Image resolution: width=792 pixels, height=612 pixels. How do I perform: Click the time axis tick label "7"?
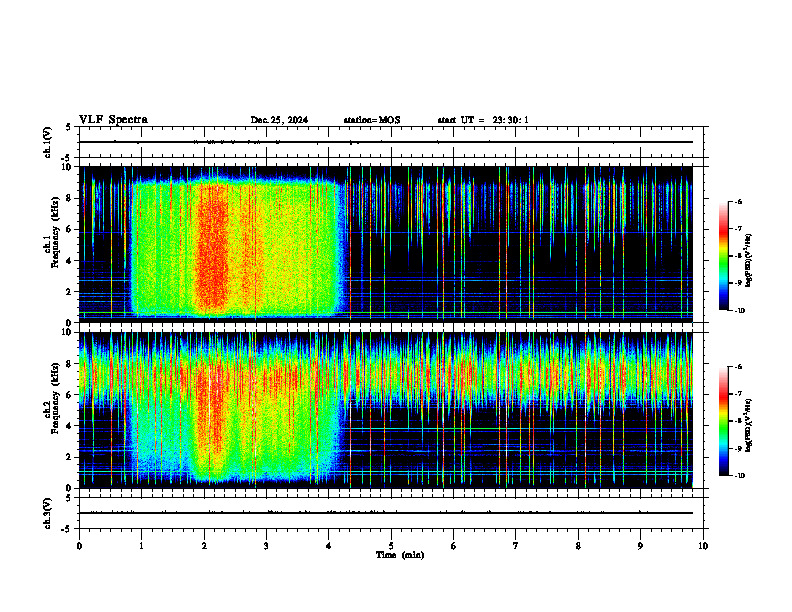516,546
